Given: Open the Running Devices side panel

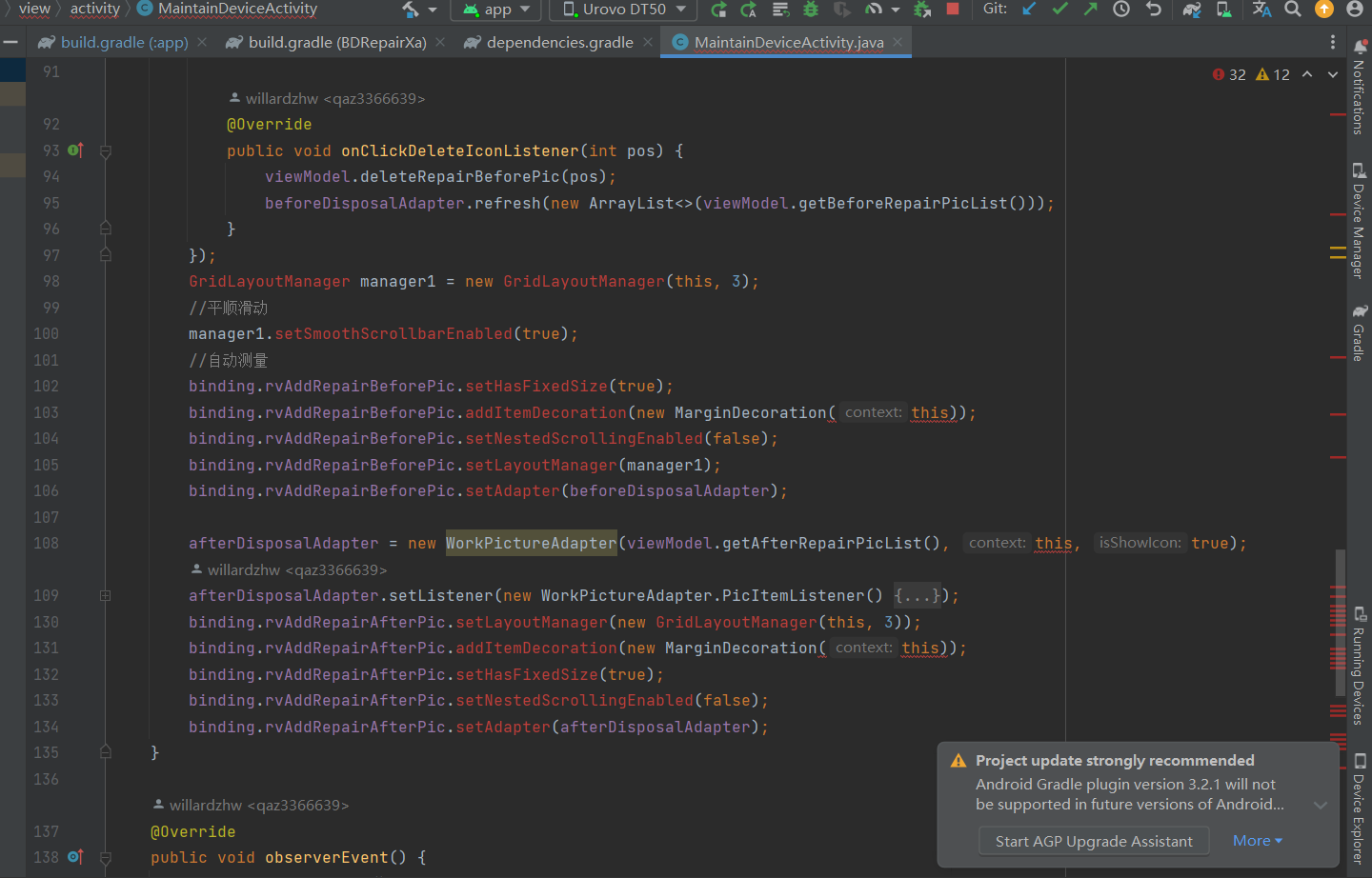Looking at the screenshot, I should [x=1360, y=667].
